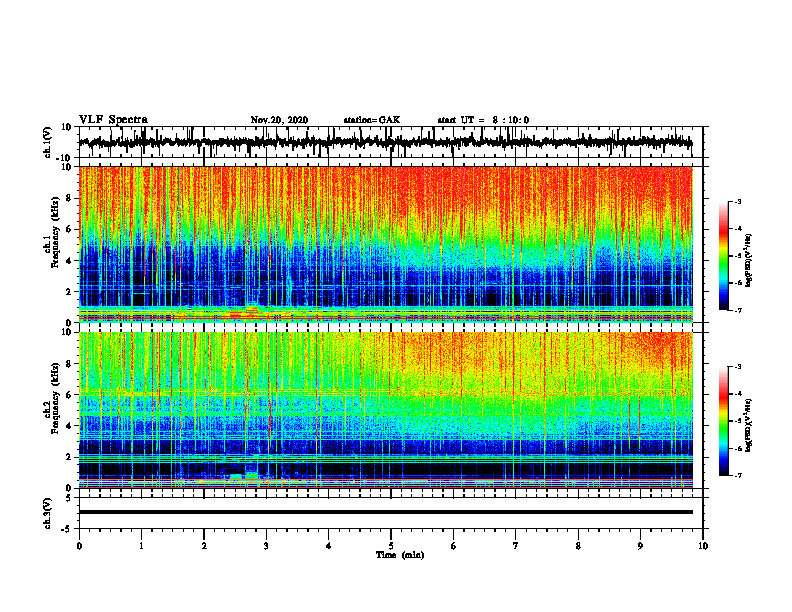Viewport: 792px width, 612px height.
Task: Click the "Time (min)" x-axis label
Action: coord(400,555)
